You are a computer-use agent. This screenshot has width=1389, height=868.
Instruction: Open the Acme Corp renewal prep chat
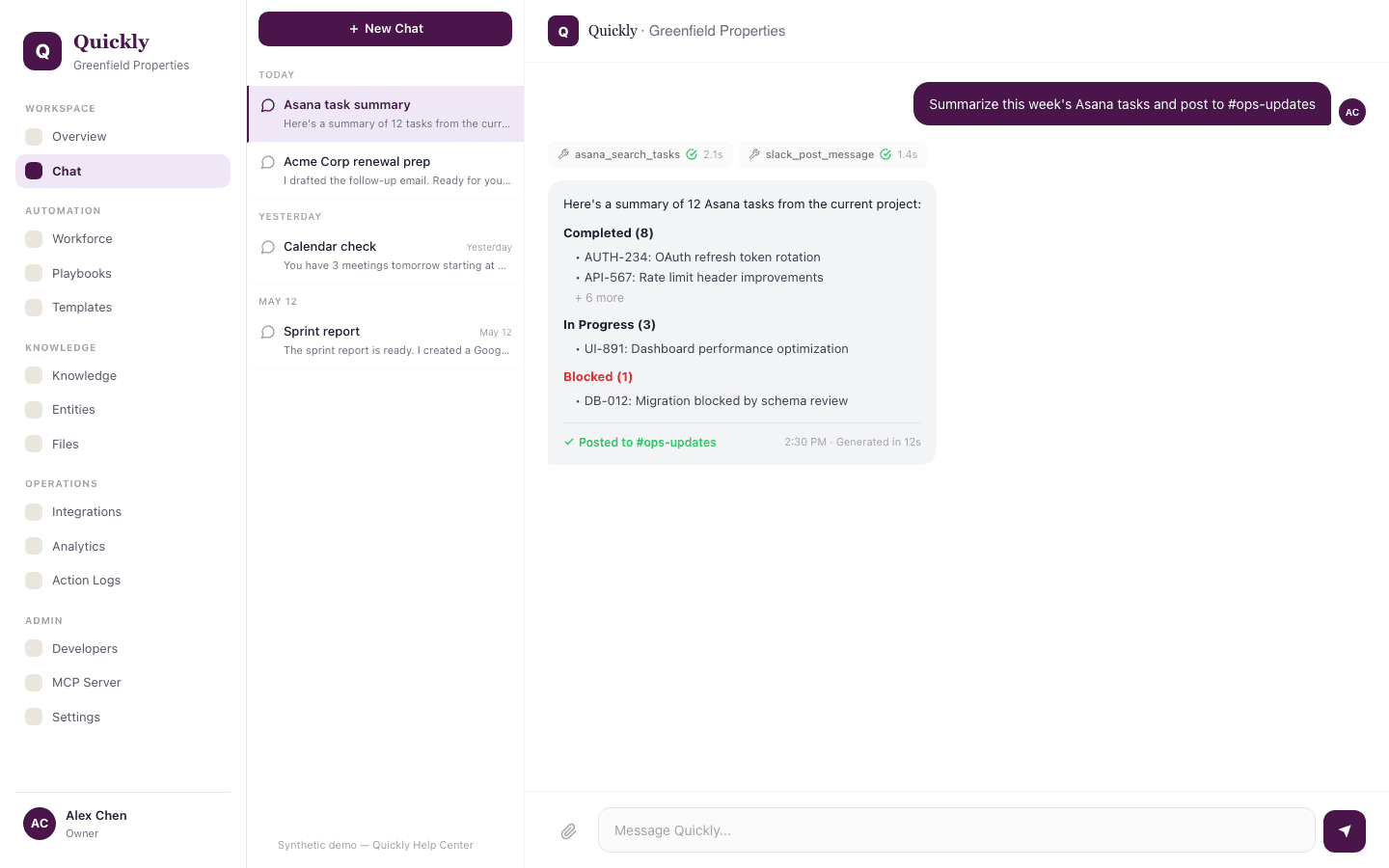pos(386,171)
